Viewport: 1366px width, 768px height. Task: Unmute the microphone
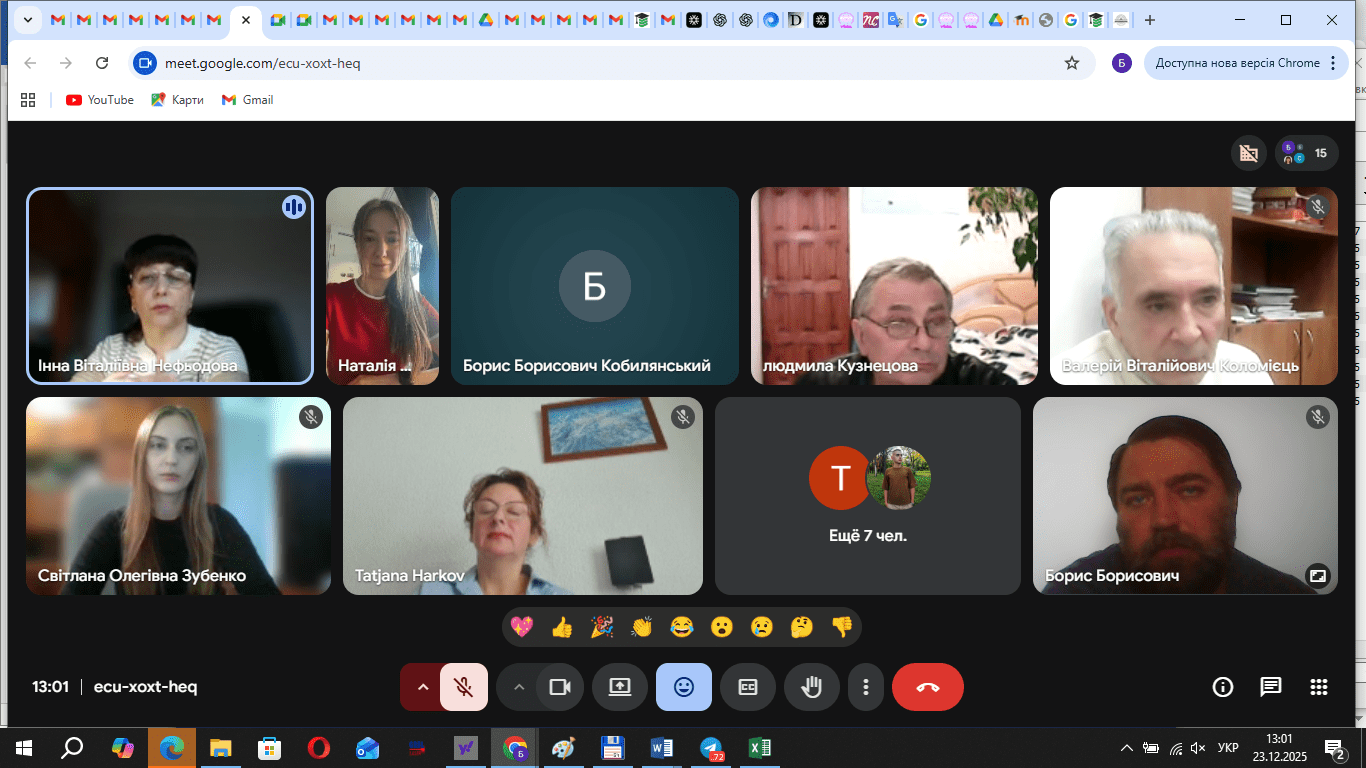tap(463, 687)
